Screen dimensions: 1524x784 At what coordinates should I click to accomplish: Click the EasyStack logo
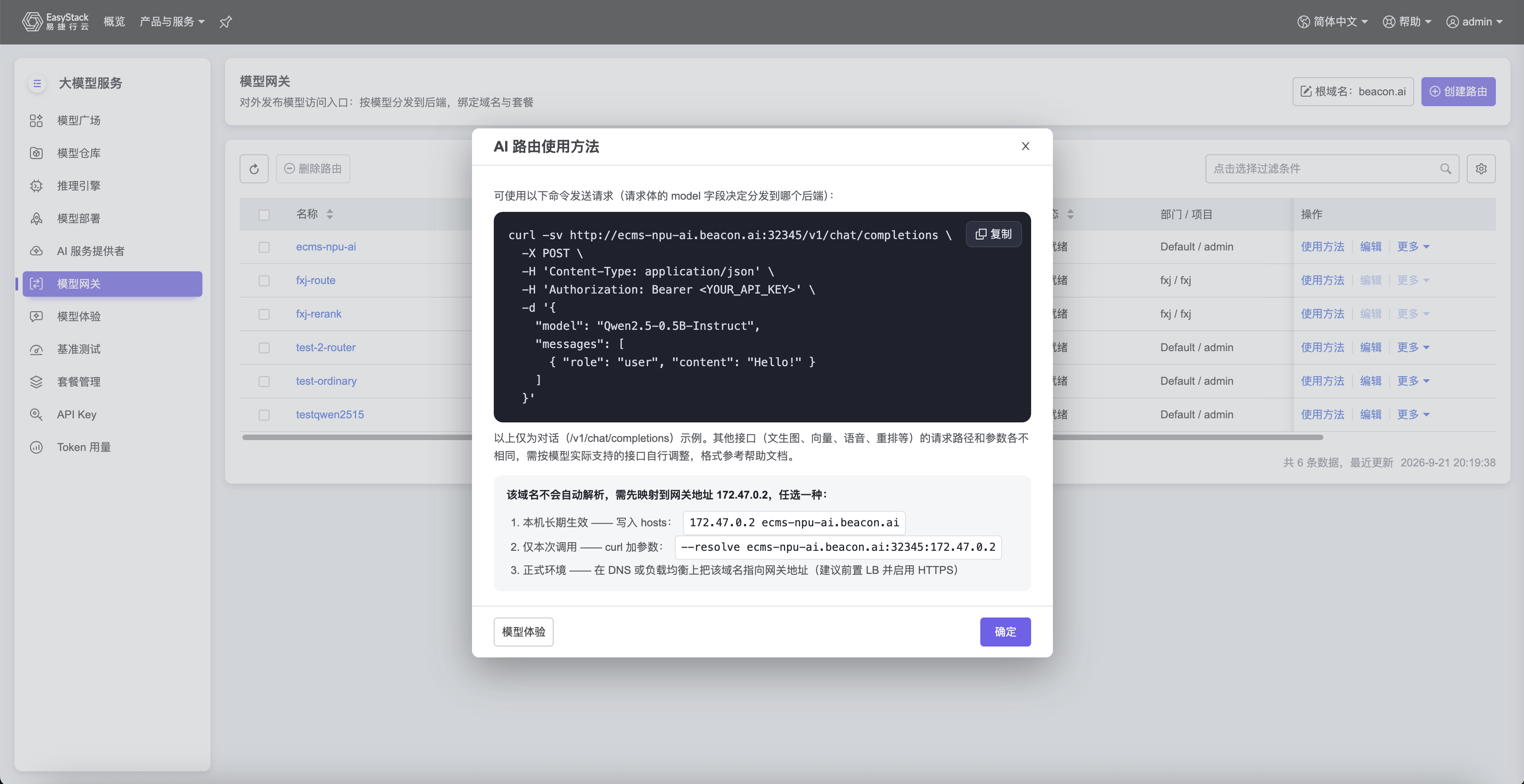(x=55, y=22)
